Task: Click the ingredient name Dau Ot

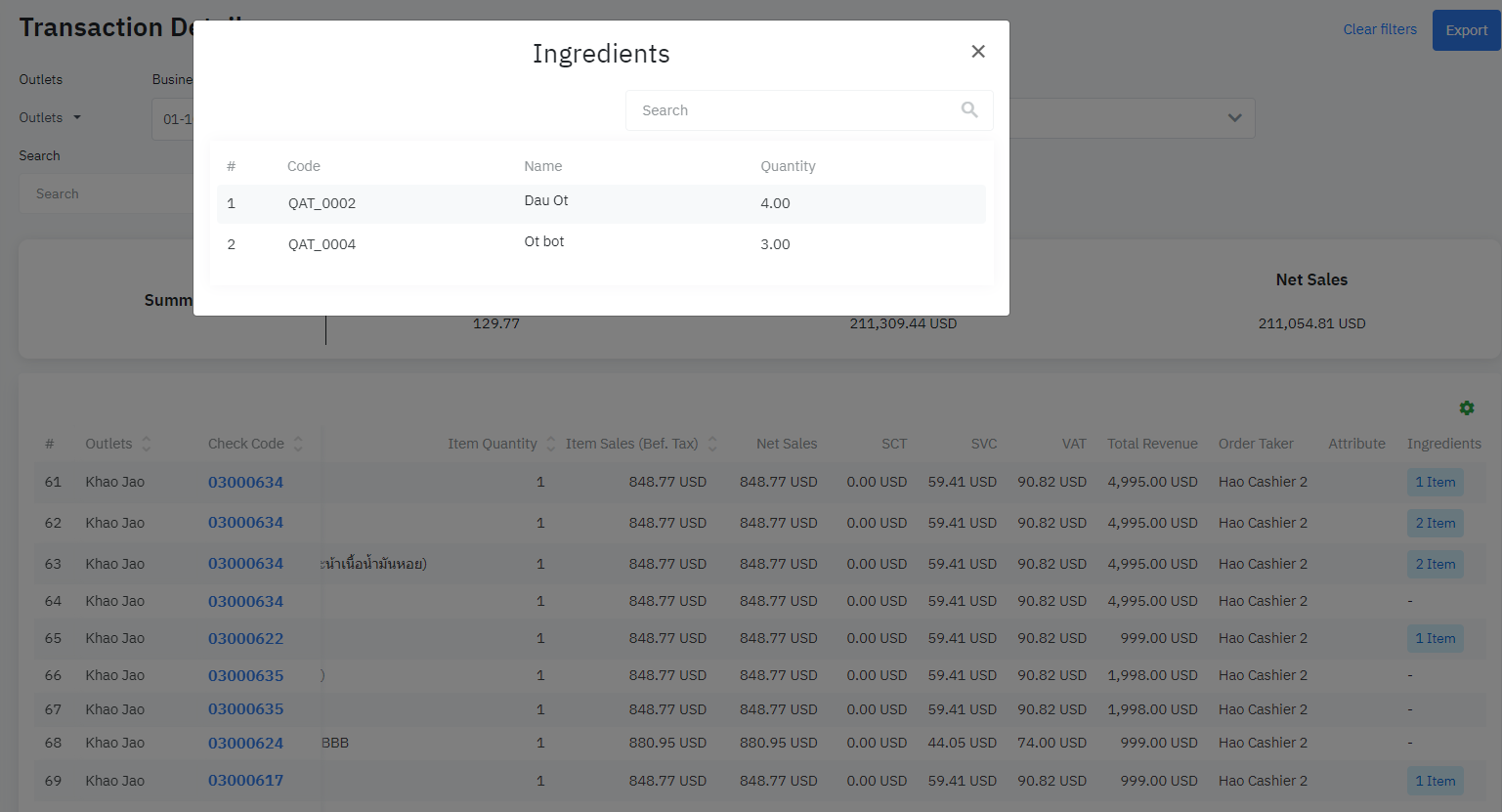Action: tap(546, 200)
